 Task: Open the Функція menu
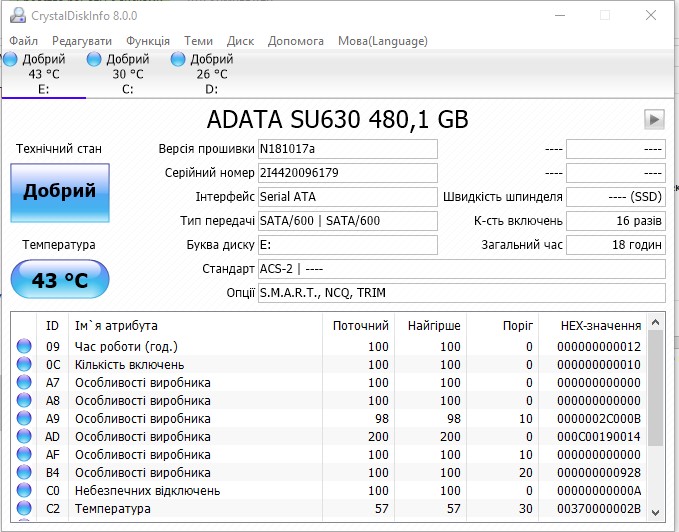click(x=148, y=41)
